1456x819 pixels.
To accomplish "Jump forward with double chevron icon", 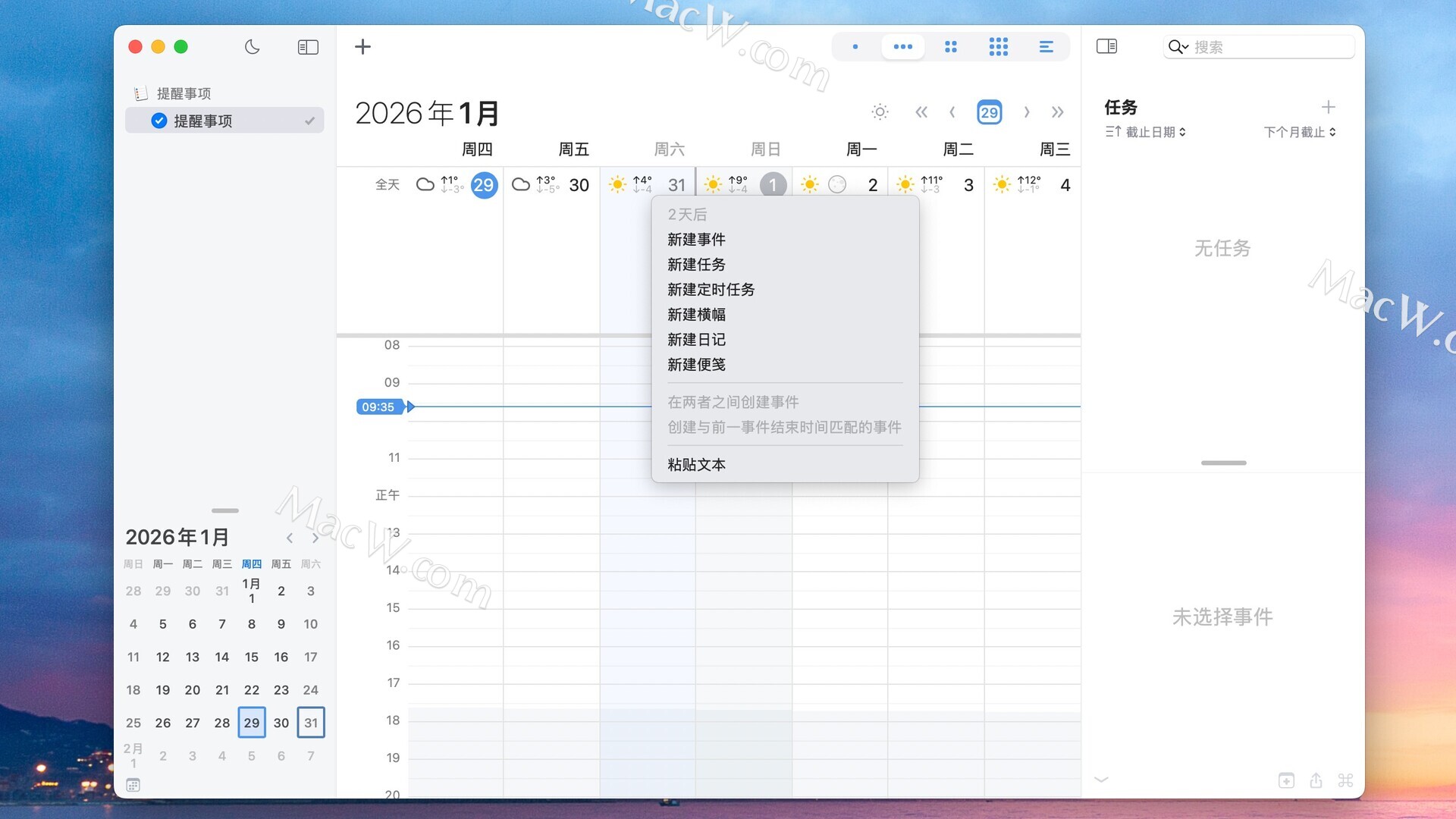I will coord(1057,112).
